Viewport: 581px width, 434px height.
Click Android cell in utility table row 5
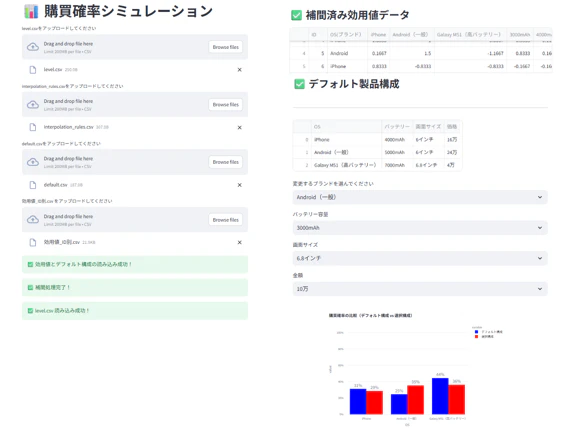(x=347, y=53)
